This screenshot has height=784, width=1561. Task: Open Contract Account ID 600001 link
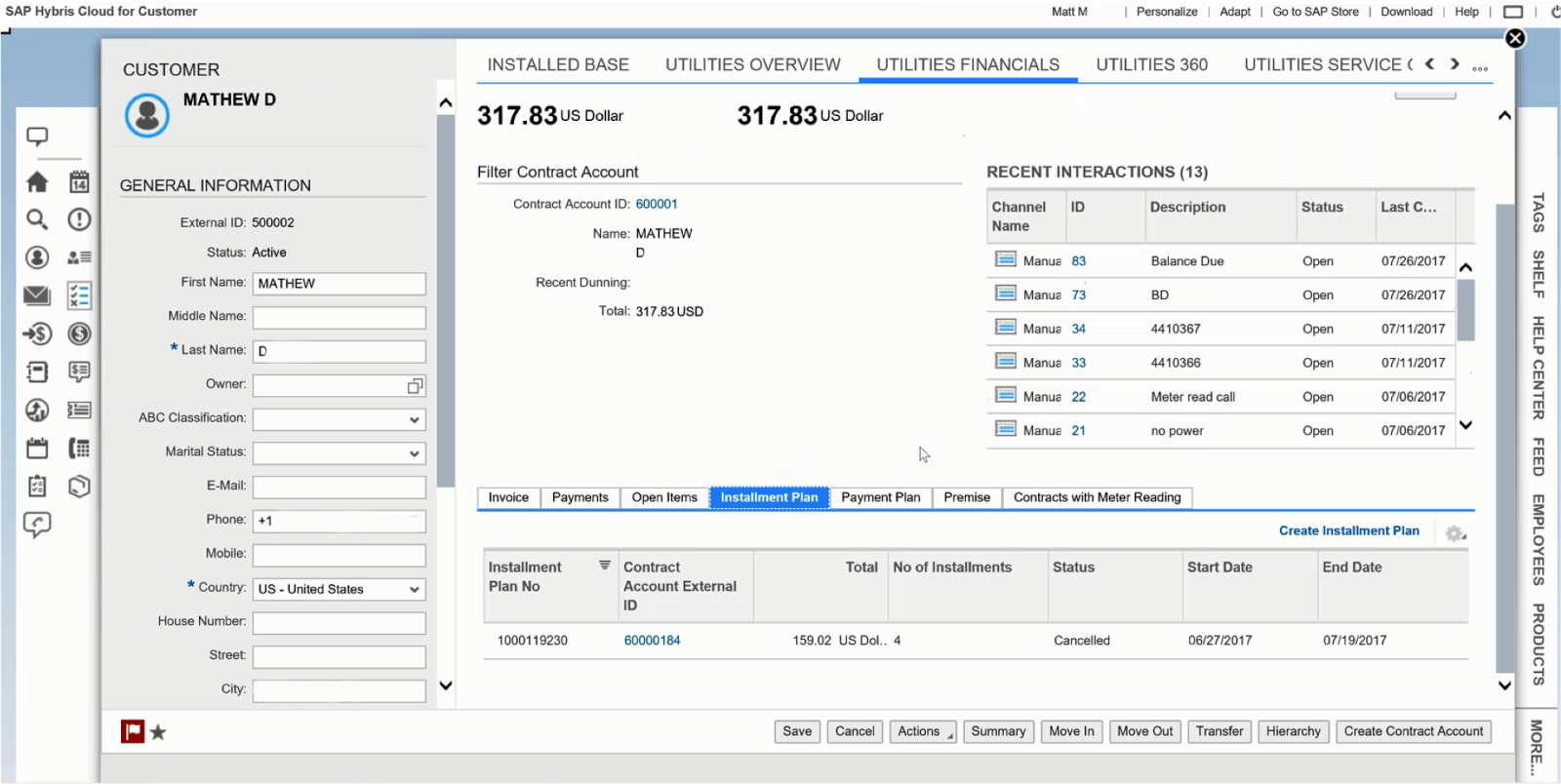(657, 204)
